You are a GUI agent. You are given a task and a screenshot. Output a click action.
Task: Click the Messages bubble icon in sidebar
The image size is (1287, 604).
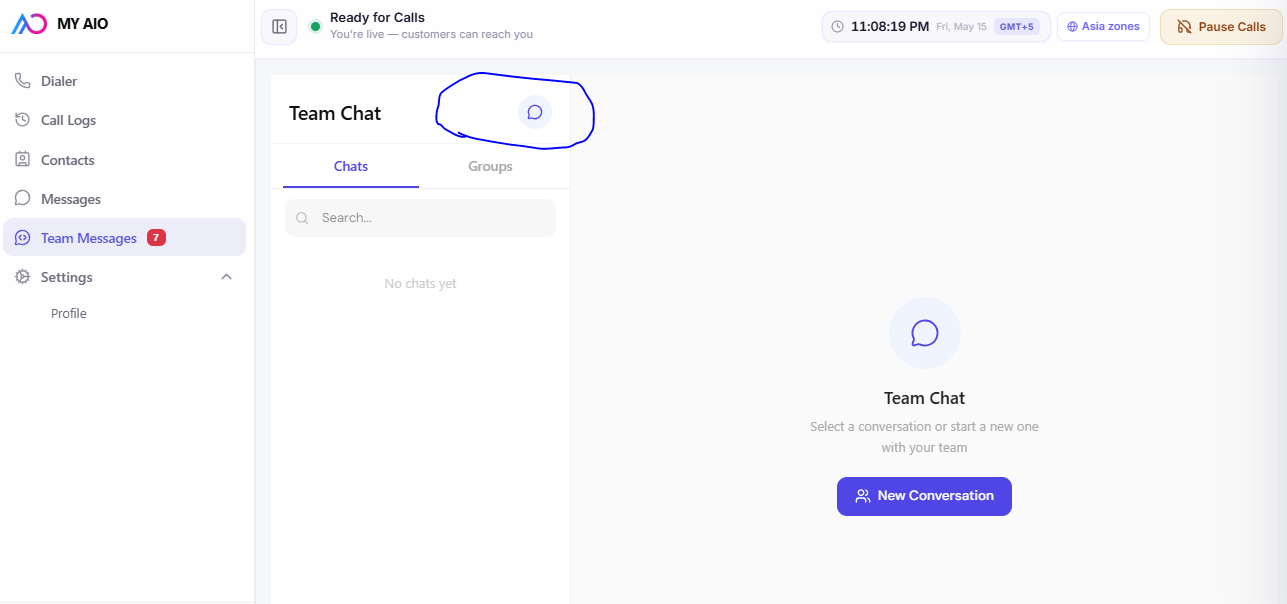pos(22,199)
